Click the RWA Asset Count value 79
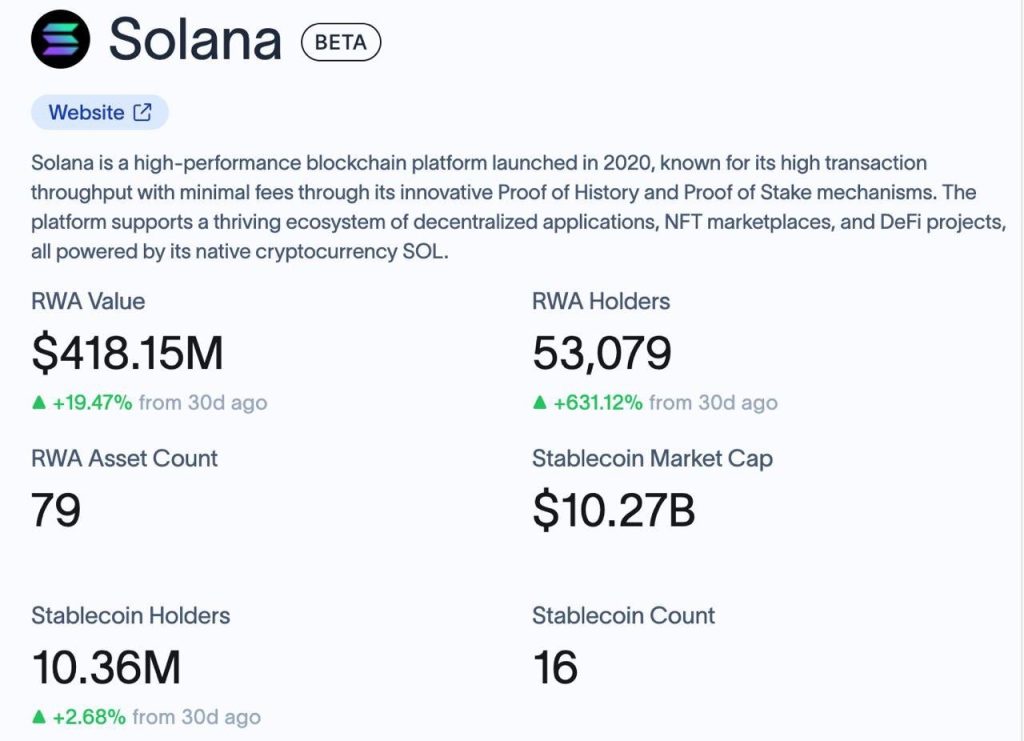Screen dimensions: 1024x741 coord(56,510)
